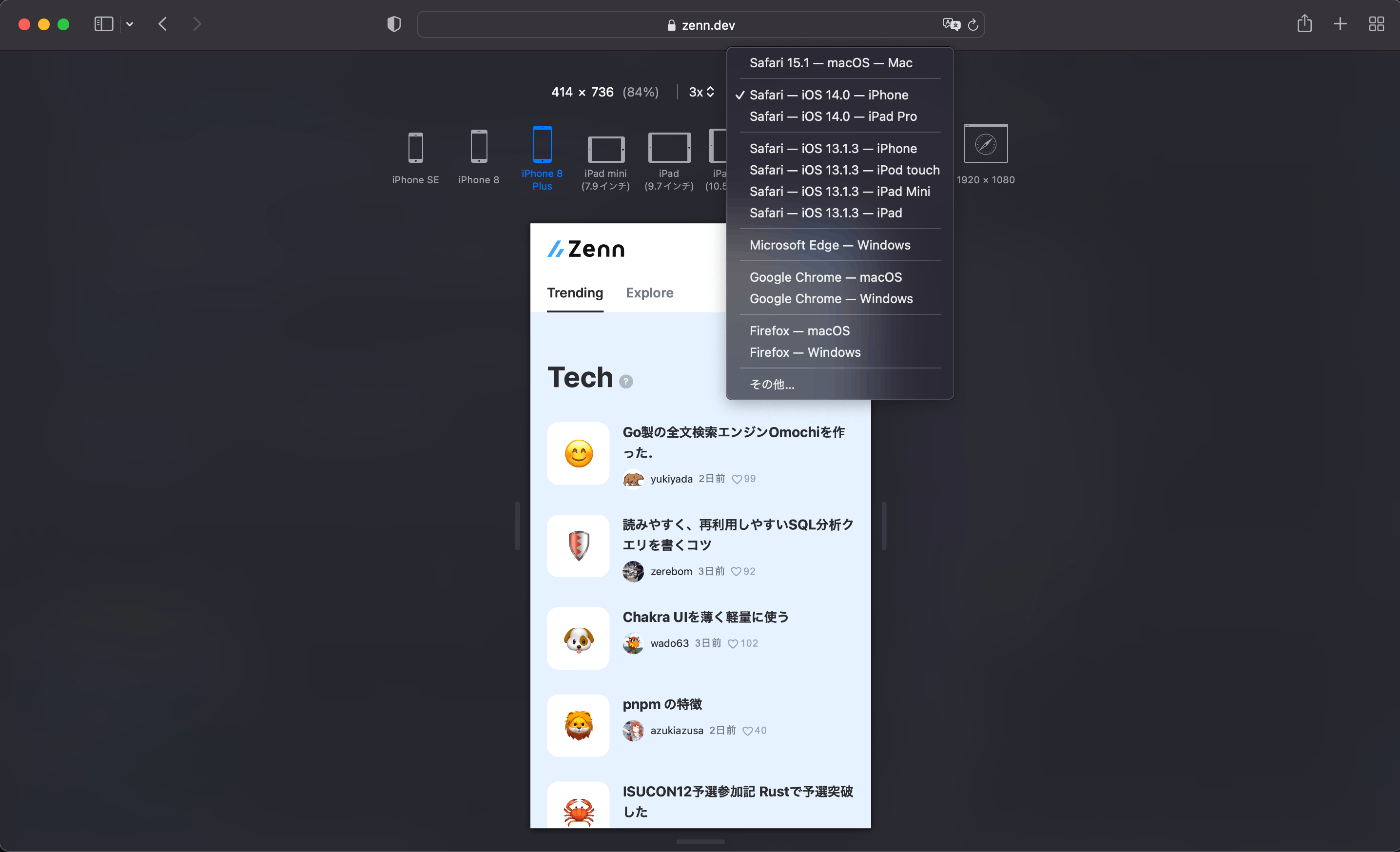The width and height of the screenshot is (1400, 852).
Task: Open the 3x pixel ratio dropdown
Action: [702, 92]
